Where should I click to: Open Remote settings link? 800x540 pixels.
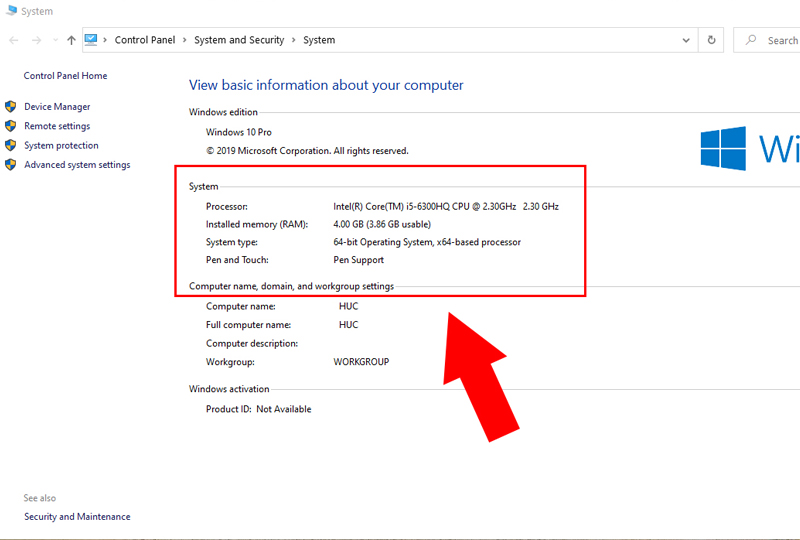(x=57, y=126)
